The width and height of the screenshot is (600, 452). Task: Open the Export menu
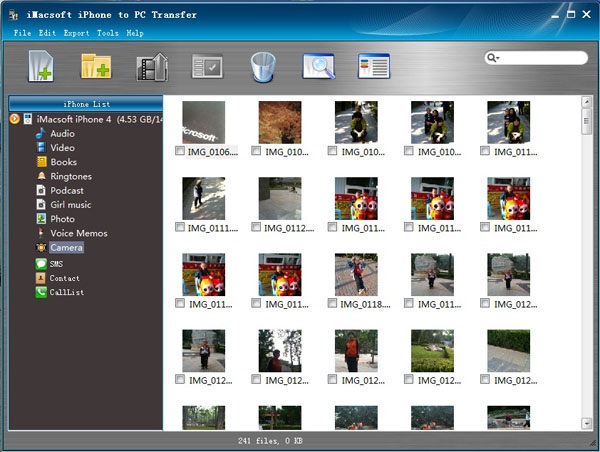coord(76,33)
